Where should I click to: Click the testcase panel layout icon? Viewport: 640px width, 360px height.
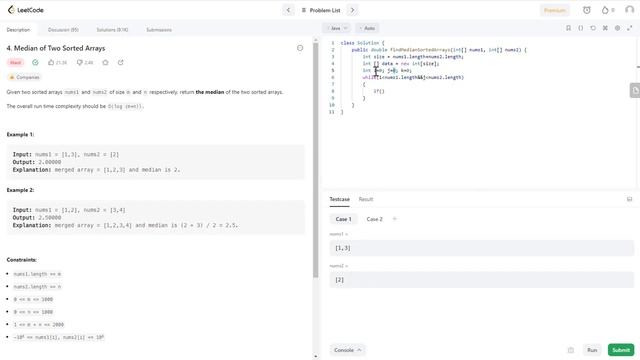coord(629,199)
